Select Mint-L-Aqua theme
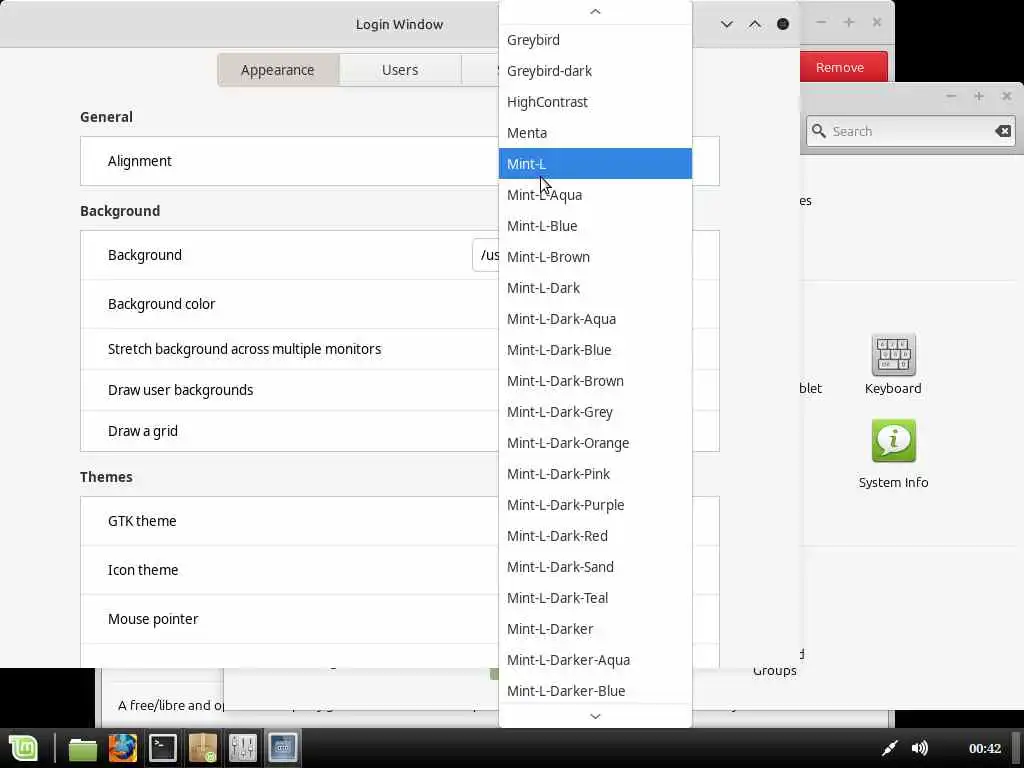1024x768 pixels. (595, 195)
